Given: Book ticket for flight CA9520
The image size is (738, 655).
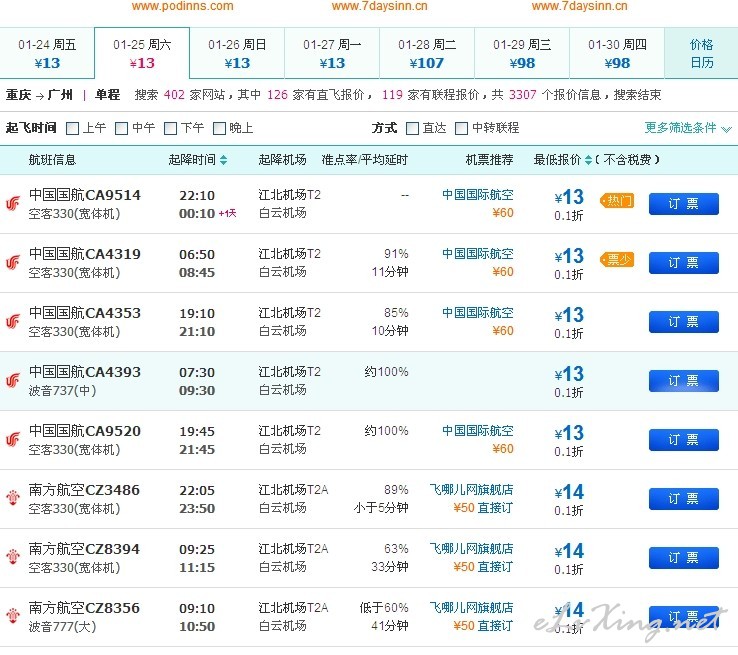Looking at the screenshot, I should [x=683, y=439].
